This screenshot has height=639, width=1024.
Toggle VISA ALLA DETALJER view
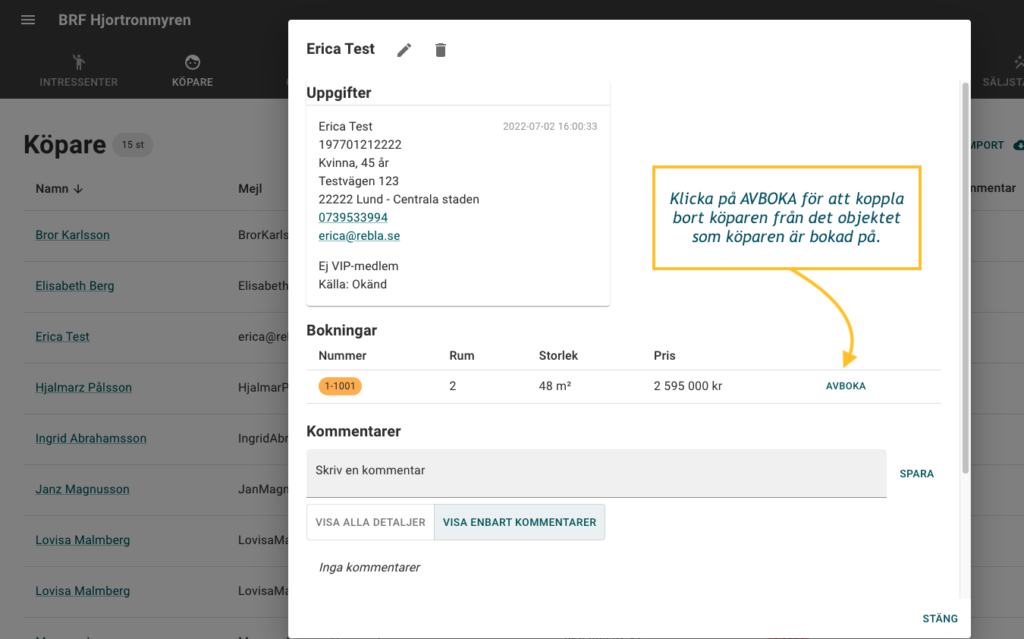tap(370, 522)
